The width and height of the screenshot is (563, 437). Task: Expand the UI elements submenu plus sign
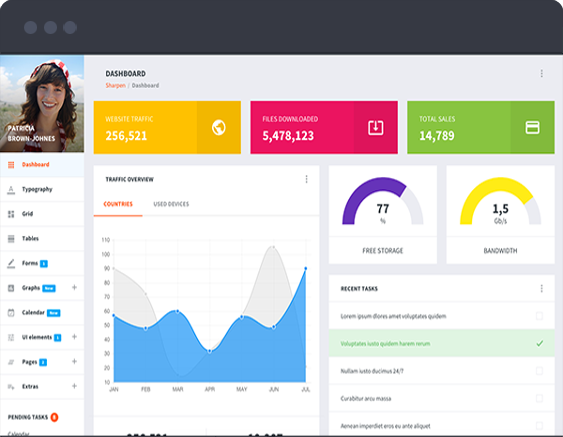click(x=74, y=337)
